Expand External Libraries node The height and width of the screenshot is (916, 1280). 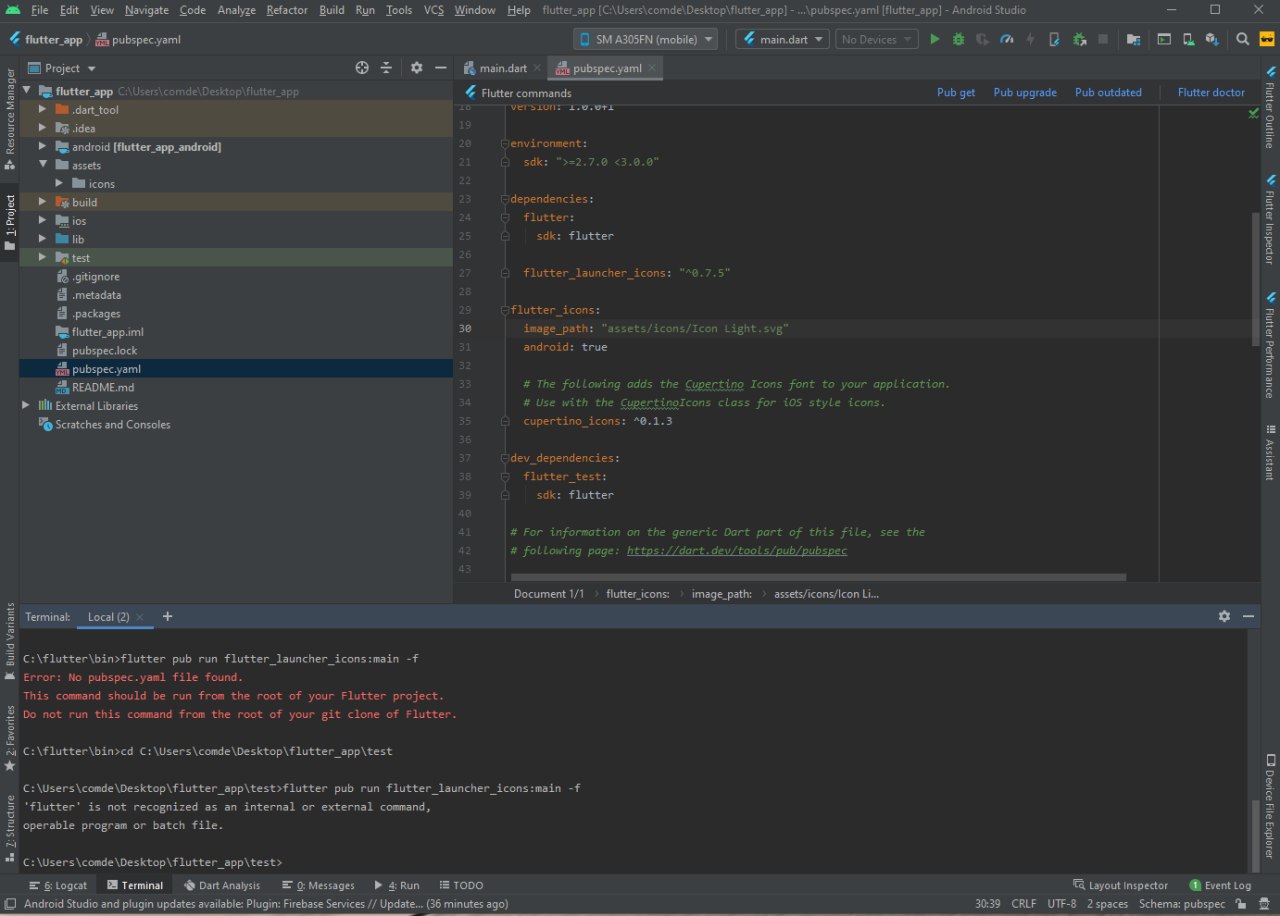click(26, 406)
